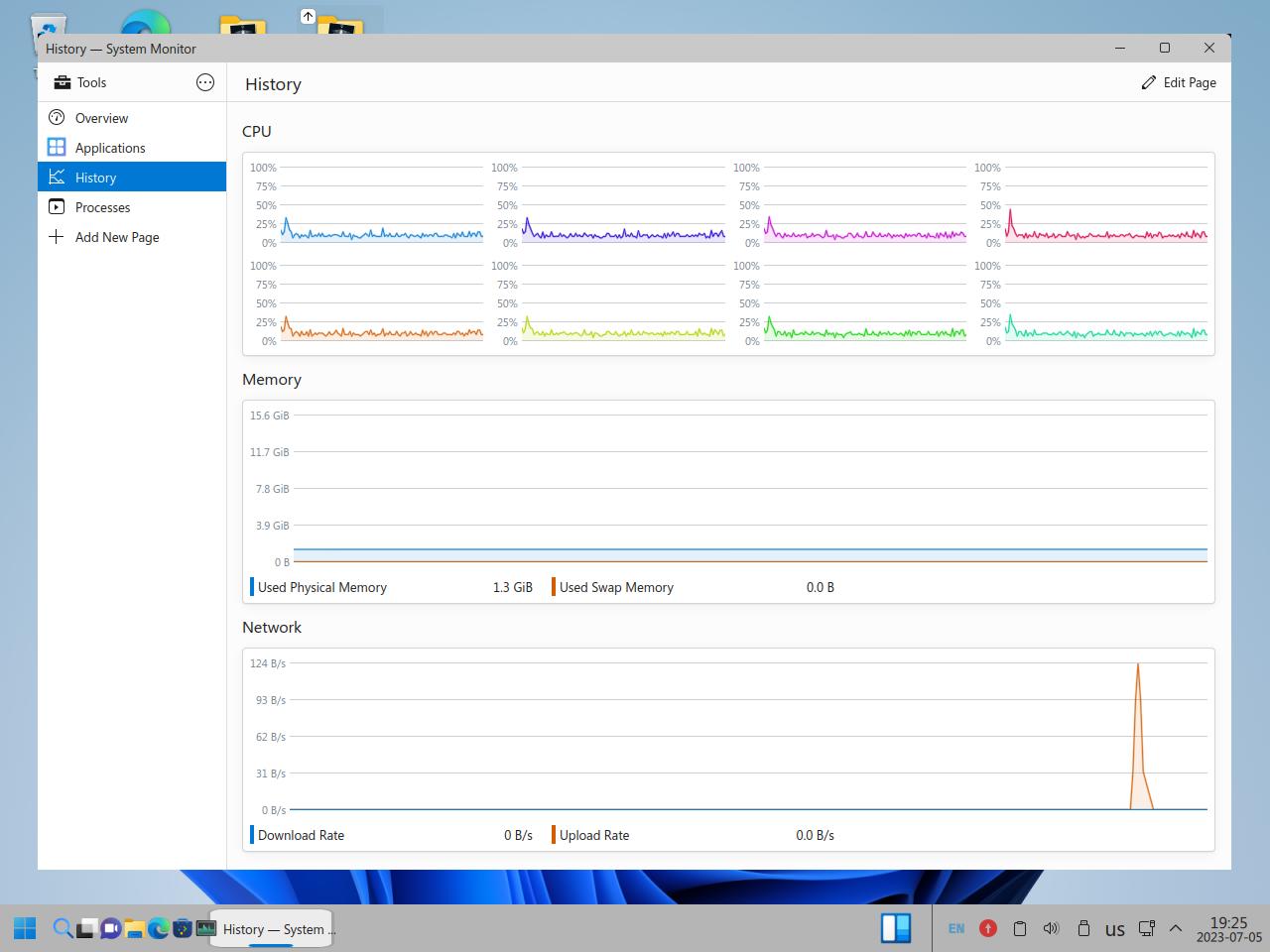Click the Edit Page button
The image size is (1270, 952).
point(1178,82)
